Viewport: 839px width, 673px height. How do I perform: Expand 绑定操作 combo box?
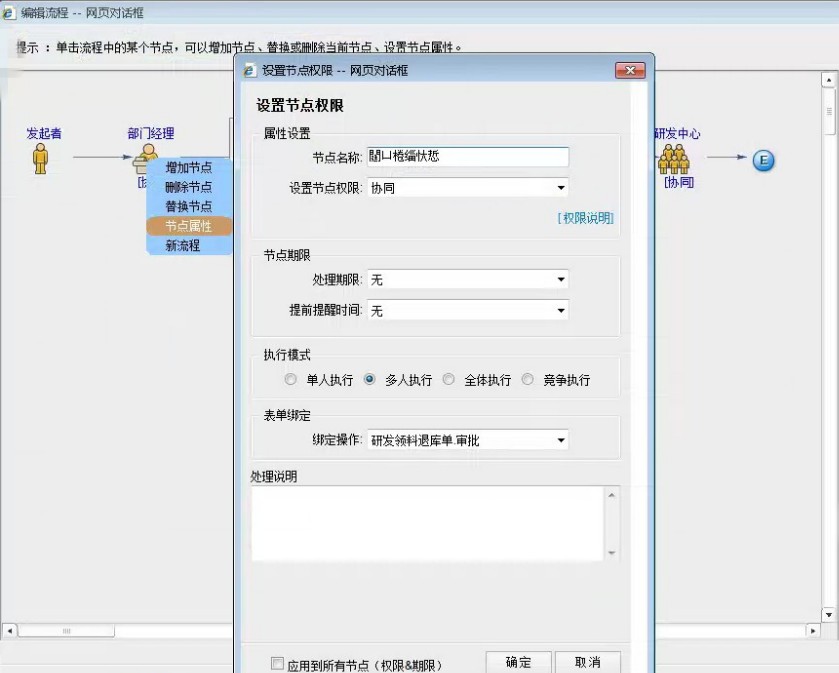click(x=561, y=440)
